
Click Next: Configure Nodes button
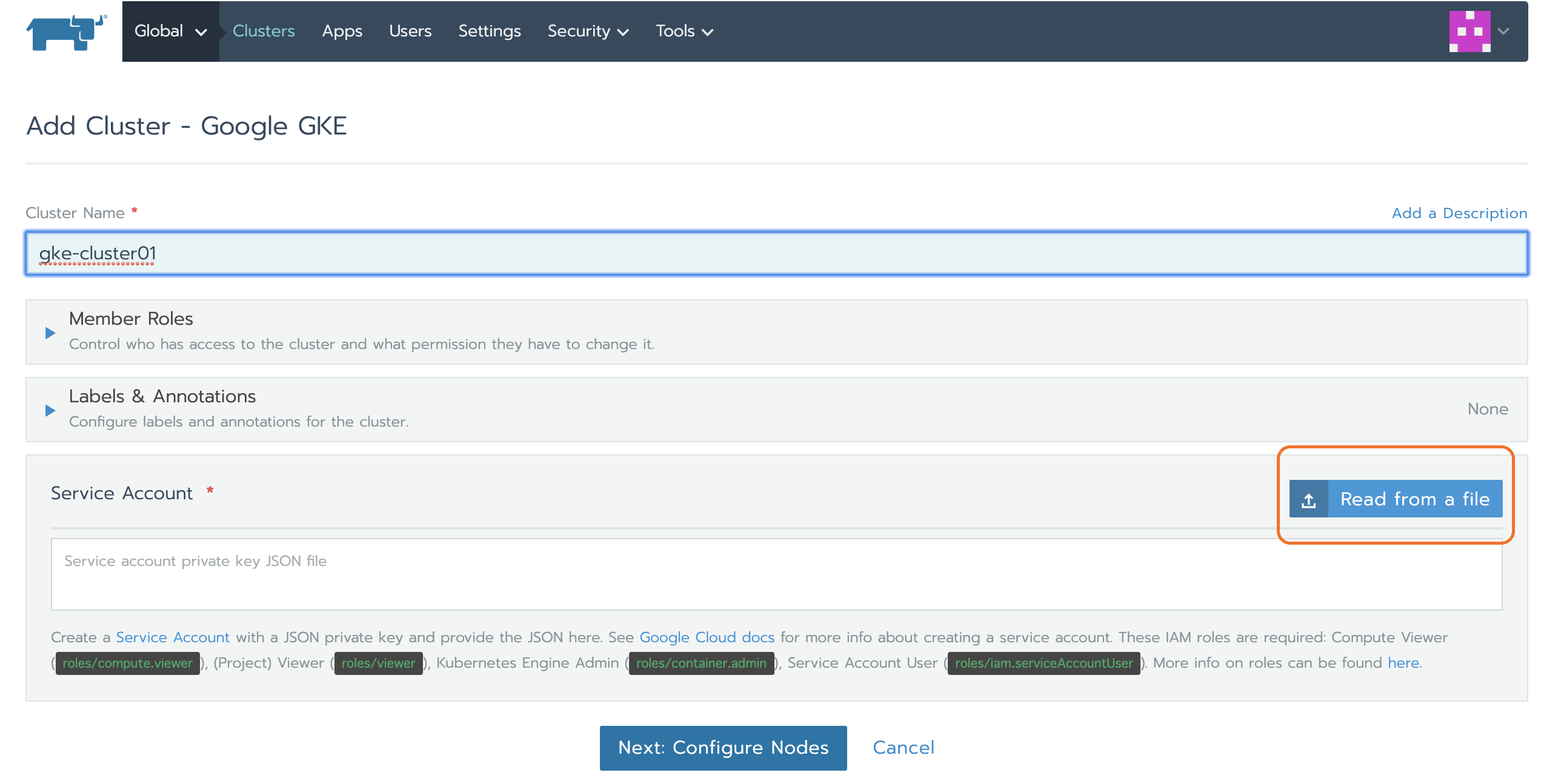[723, 748]
